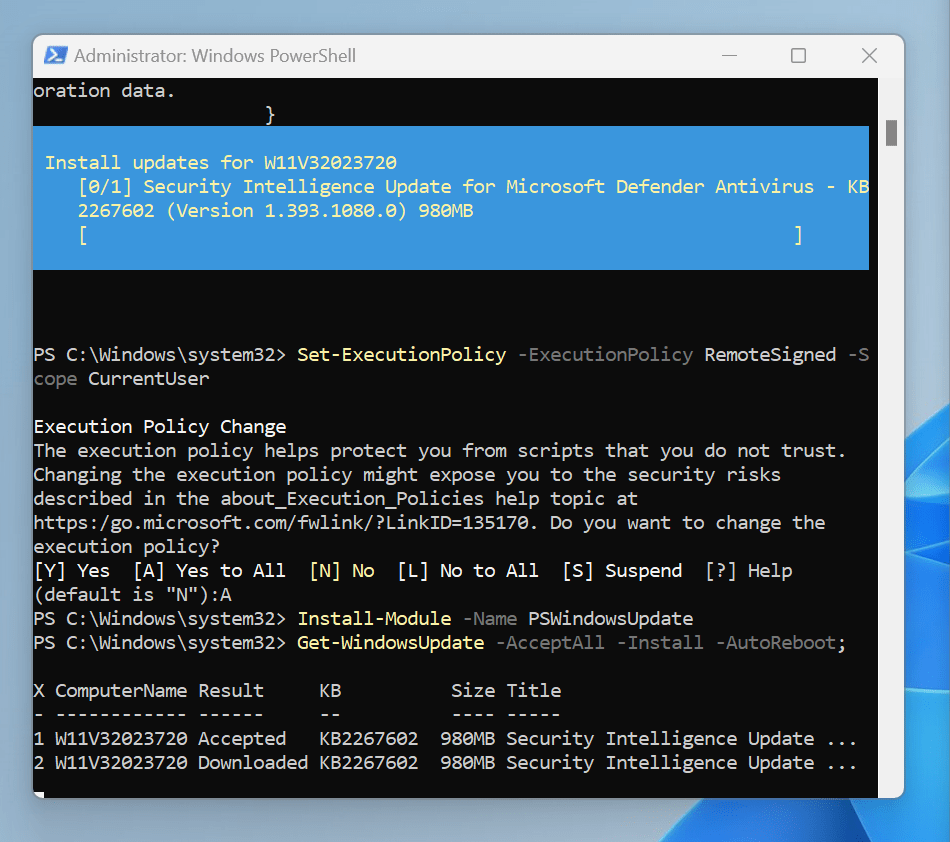
Task: Click the 'Get-WindowsUpdate' command text
Action: click(x=391, y=642)
